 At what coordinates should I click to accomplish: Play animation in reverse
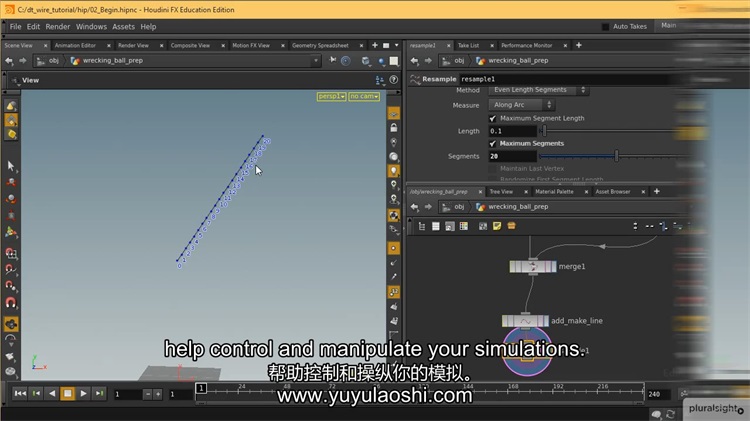(x=52, y=393)
